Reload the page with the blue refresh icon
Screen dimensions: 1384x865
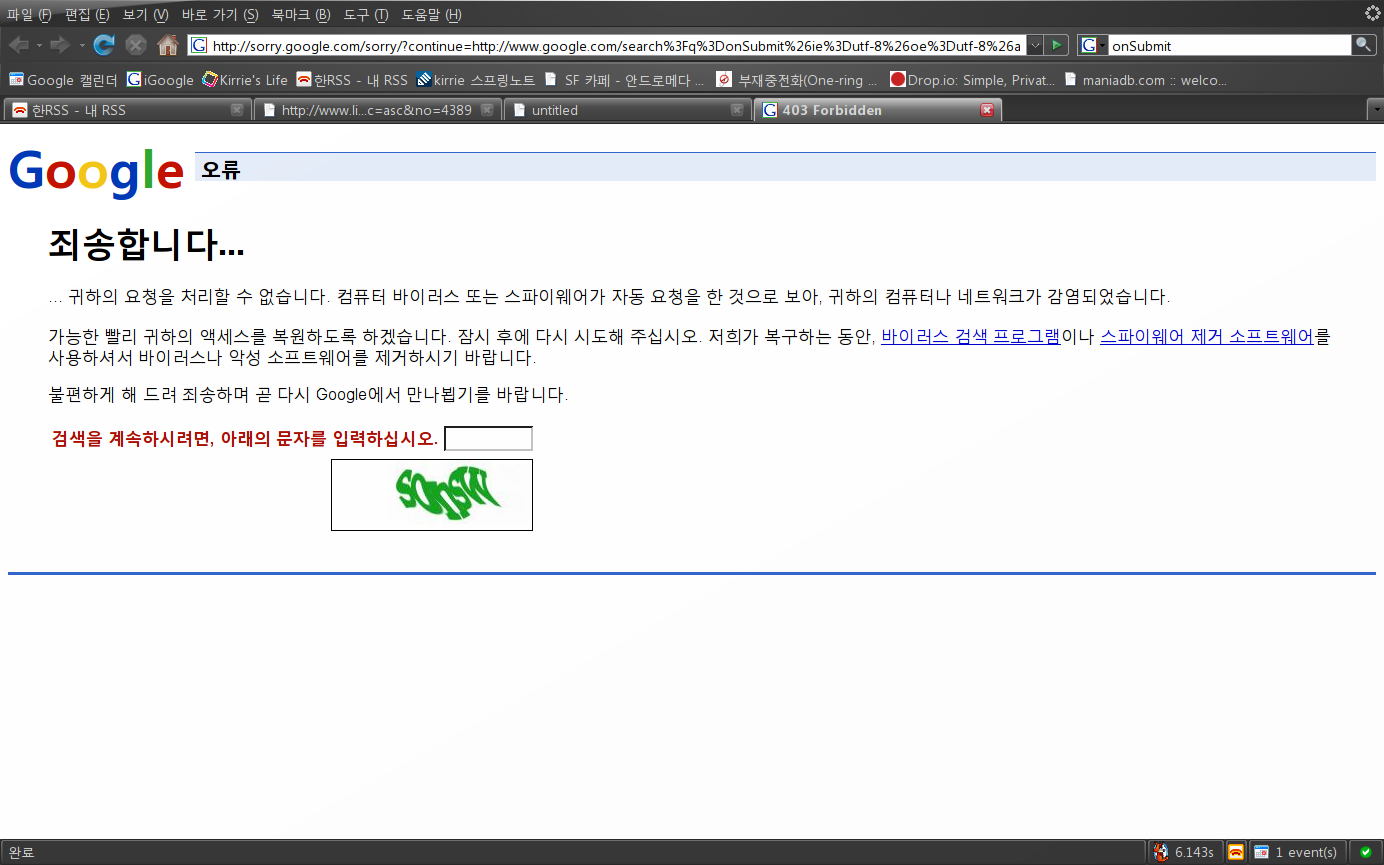pyautogui.click(x=104, y=45)
